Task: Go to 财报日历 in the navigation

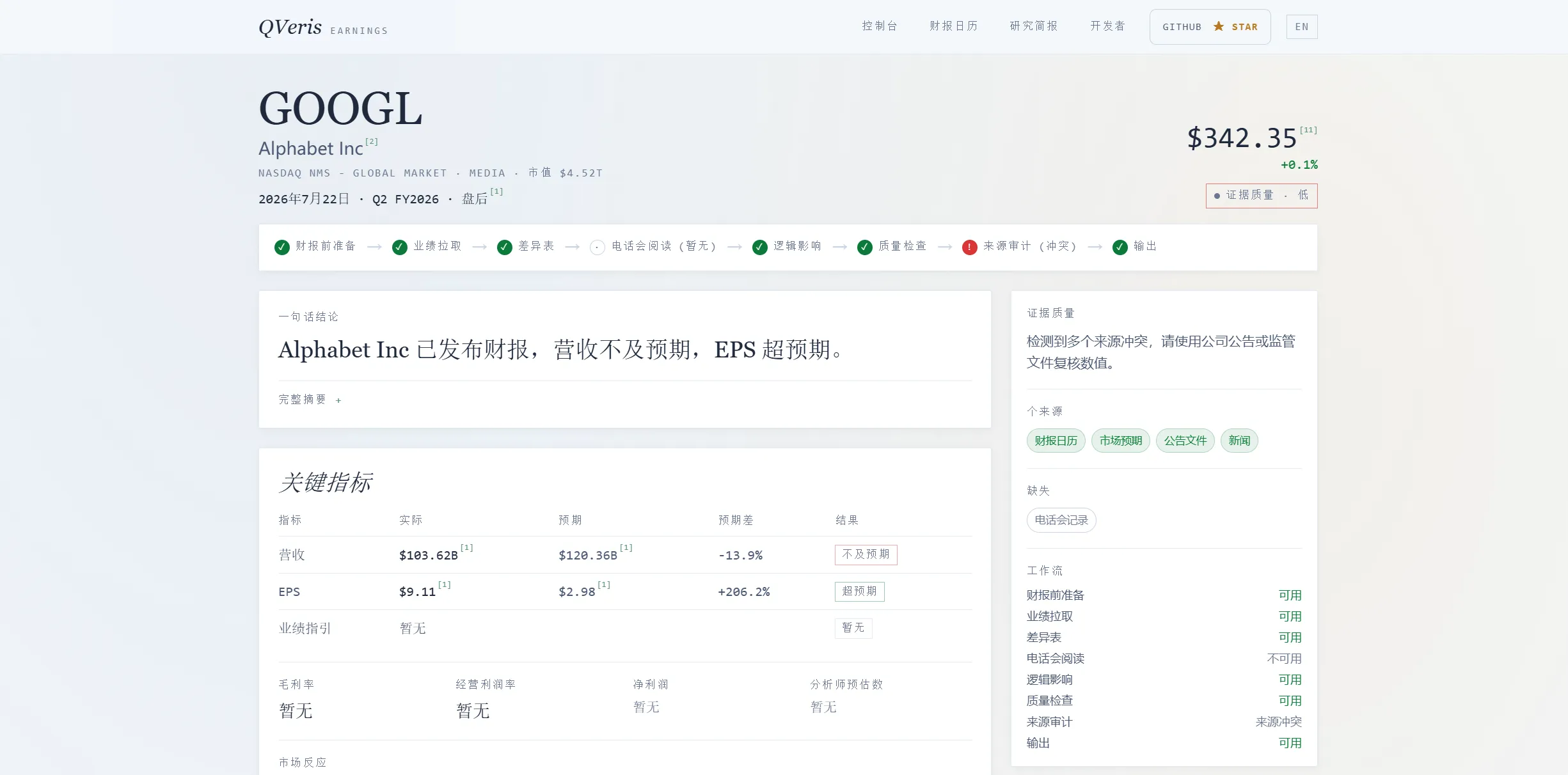Action: coord(954,26)
